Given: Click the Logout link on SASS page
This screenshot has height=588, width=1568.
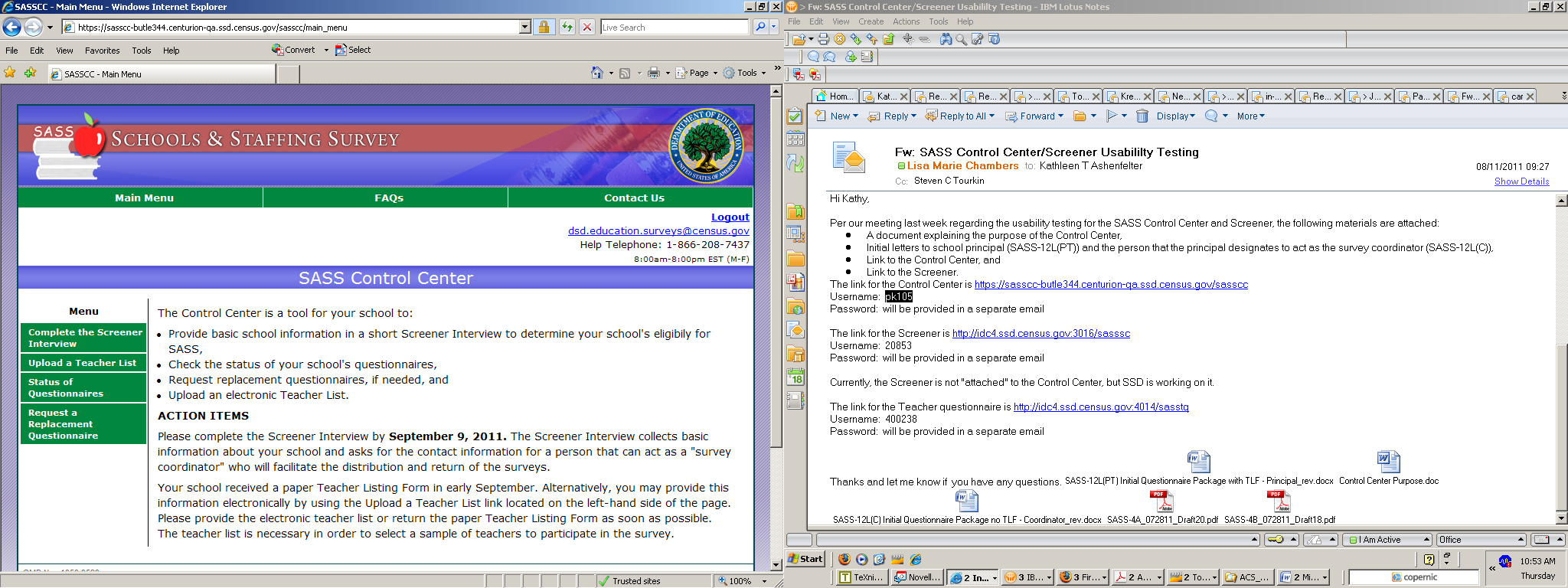Looking at the screenshot, I should [730, 217].
